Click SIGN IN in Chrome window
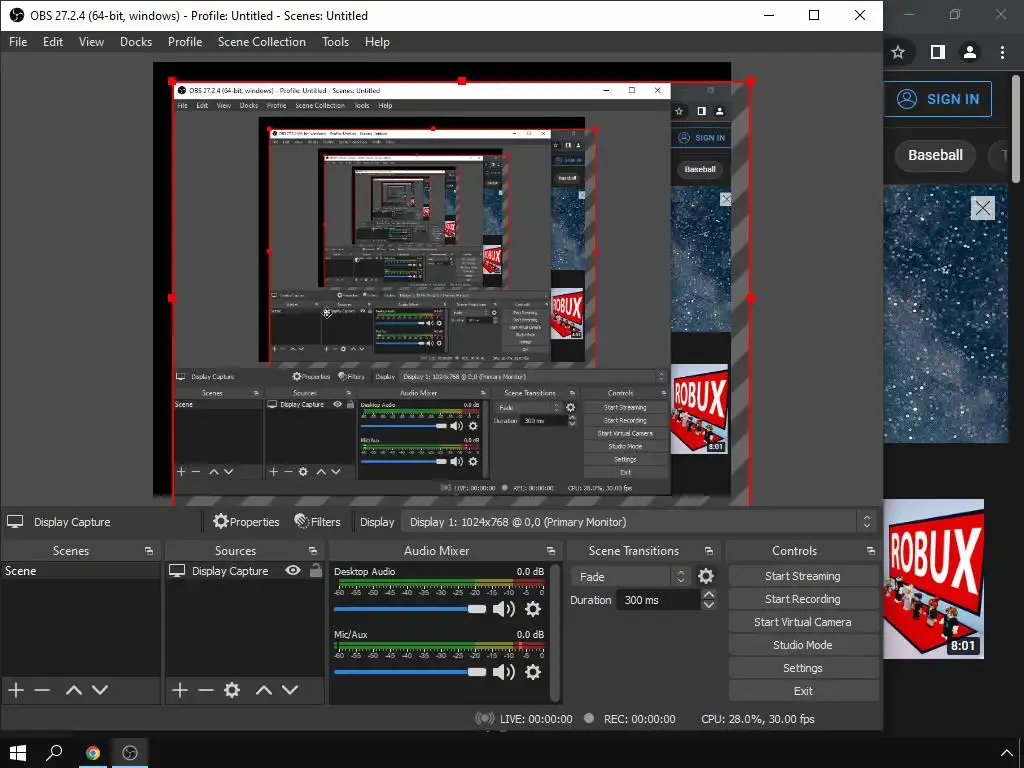The width and height of the screenshot is (1024, 768). [x=938, y=99]
